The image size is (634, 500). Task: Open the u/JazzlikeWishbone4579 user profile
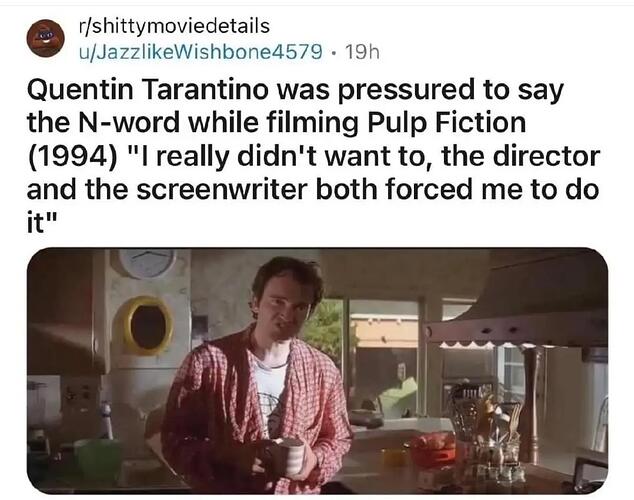pyautogui.click(x=201, y=52)
